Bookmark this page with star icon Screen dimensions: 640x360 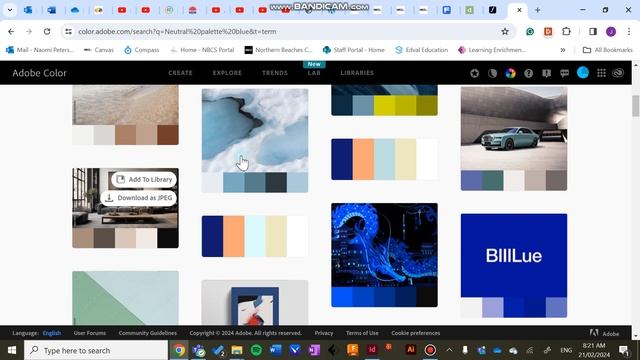click(x=505, y=31)
